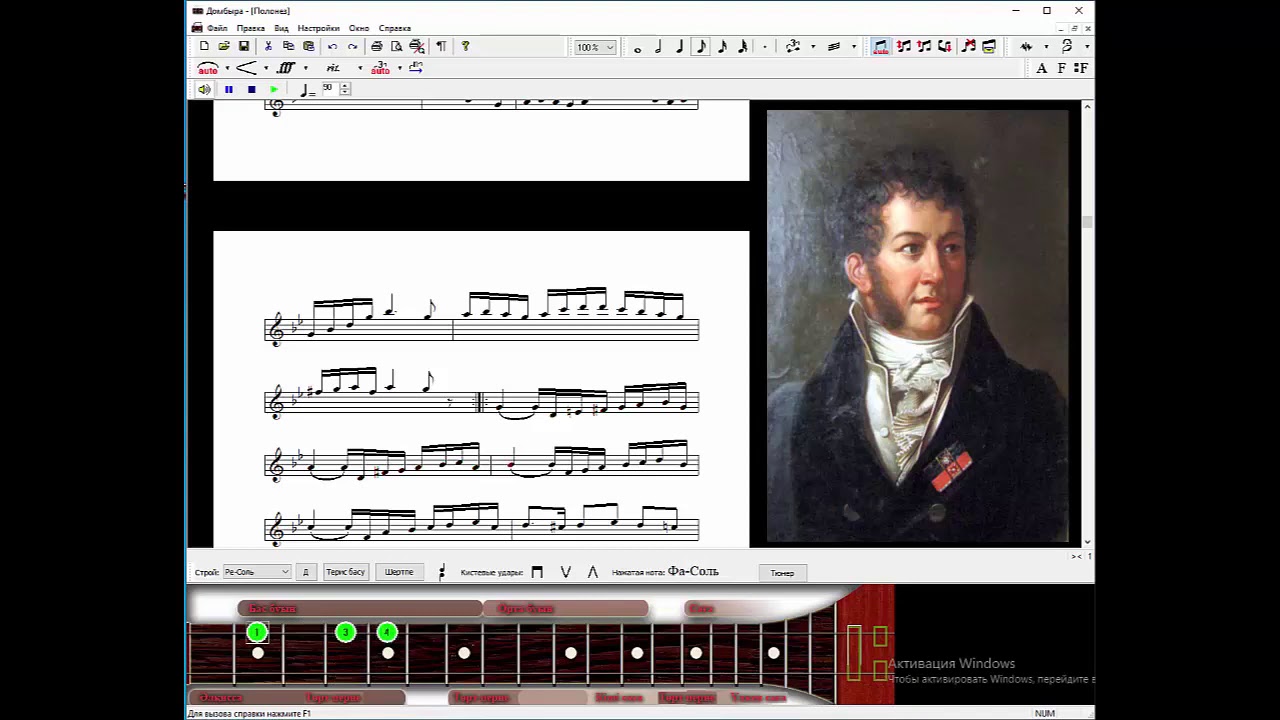This screenshot has width=1280, height=720.
Task: Open the Окно menu
Action: pos(359,28)
